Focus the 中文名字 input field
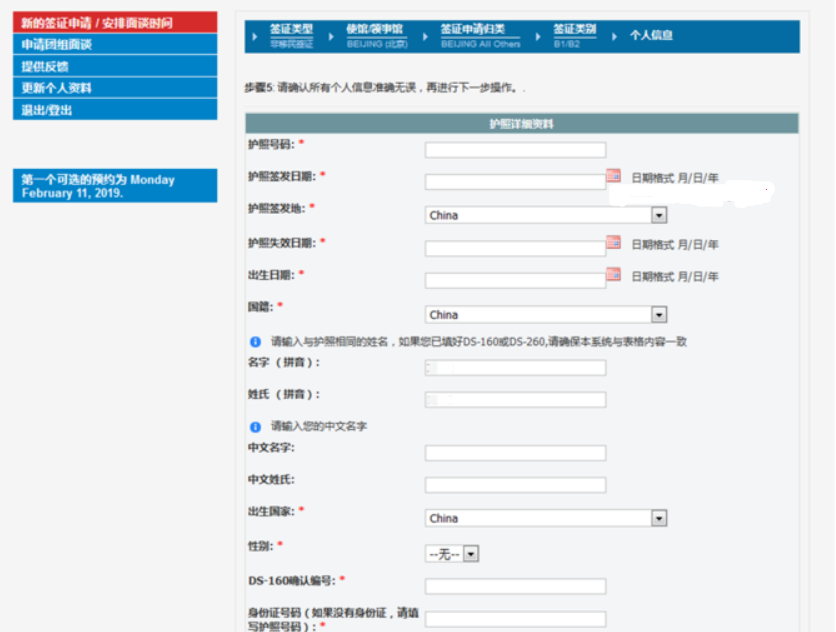836x632 pixels. coord(516,453)
